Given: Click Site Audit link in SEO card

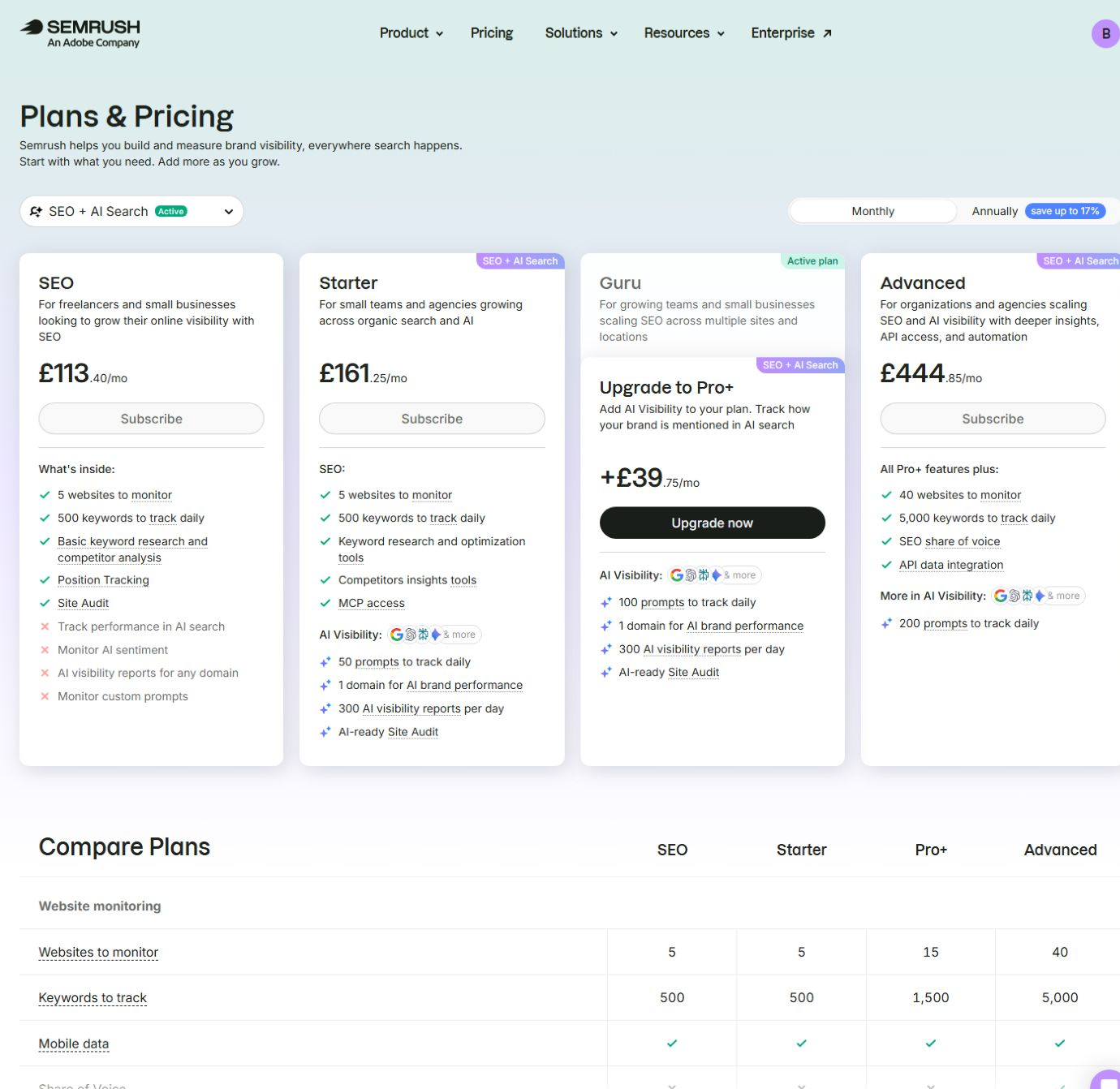Looking at the screenshot, I should 83,603.
